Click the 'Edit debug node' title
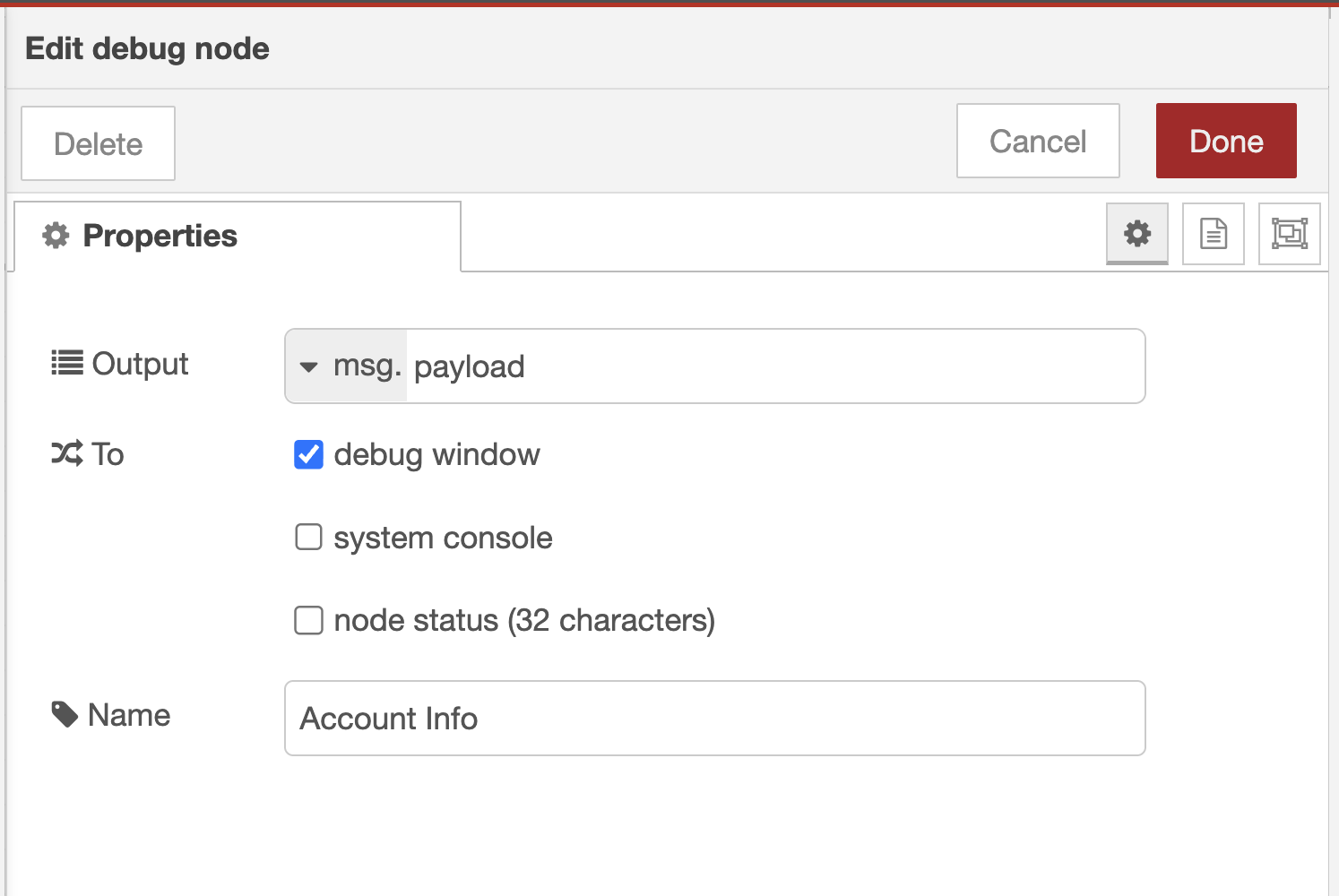1339x896 pixels. (x=147, y=48)
